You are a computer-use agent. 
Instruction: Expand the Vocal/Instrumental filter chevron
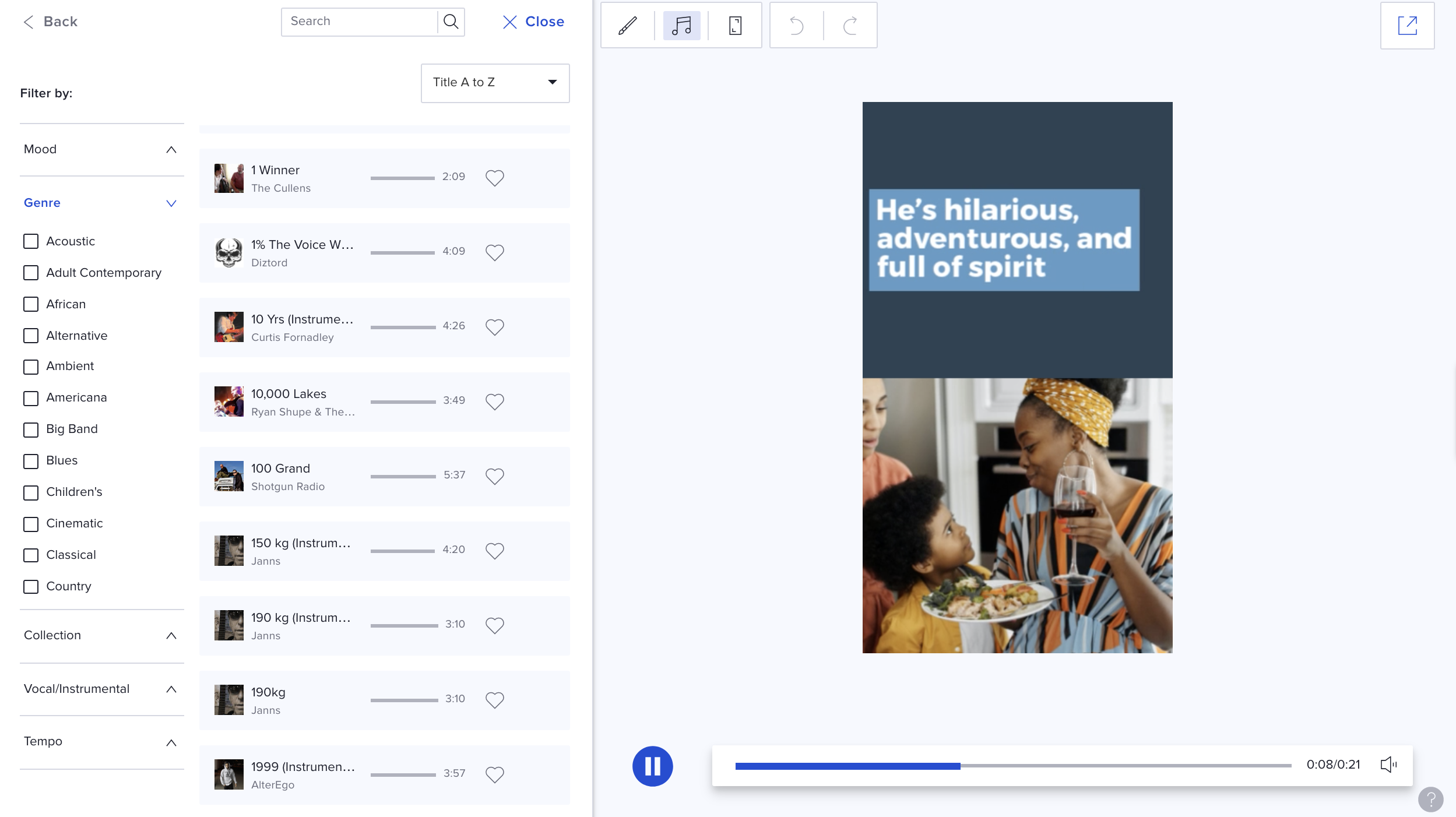coord(171,689)
